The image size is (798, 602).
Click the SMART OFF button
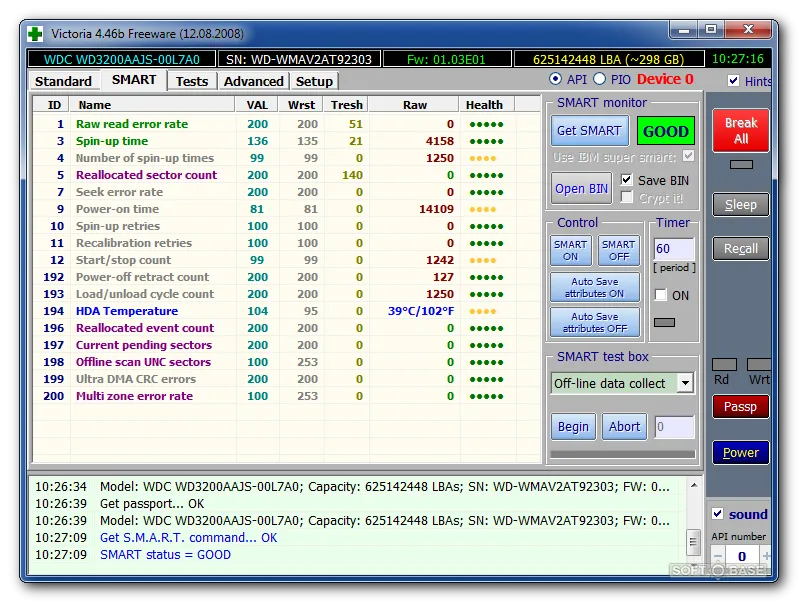618,250
